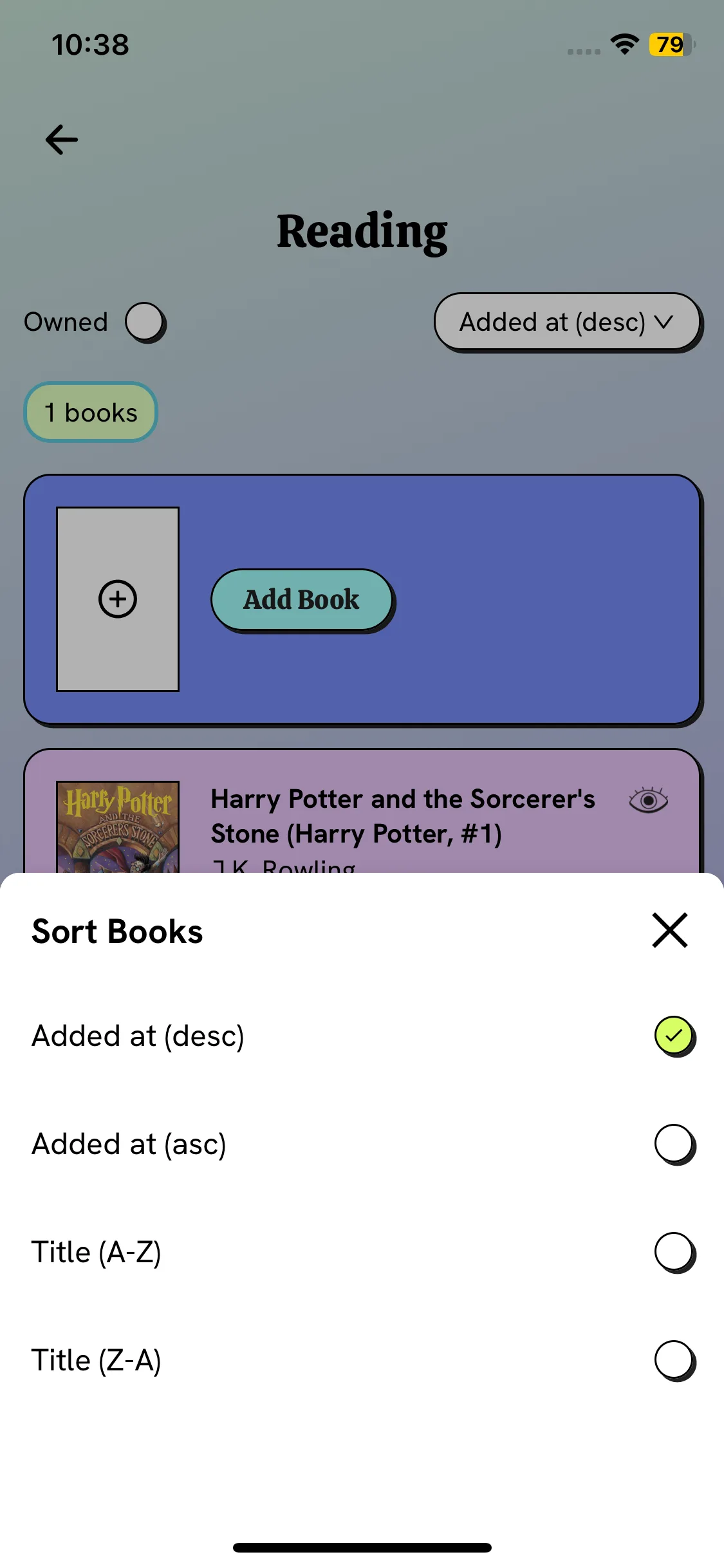Click the plus circle icon in placeholder cover
The height and width of the screenshot is (1568, 724).
coord(118,599)
